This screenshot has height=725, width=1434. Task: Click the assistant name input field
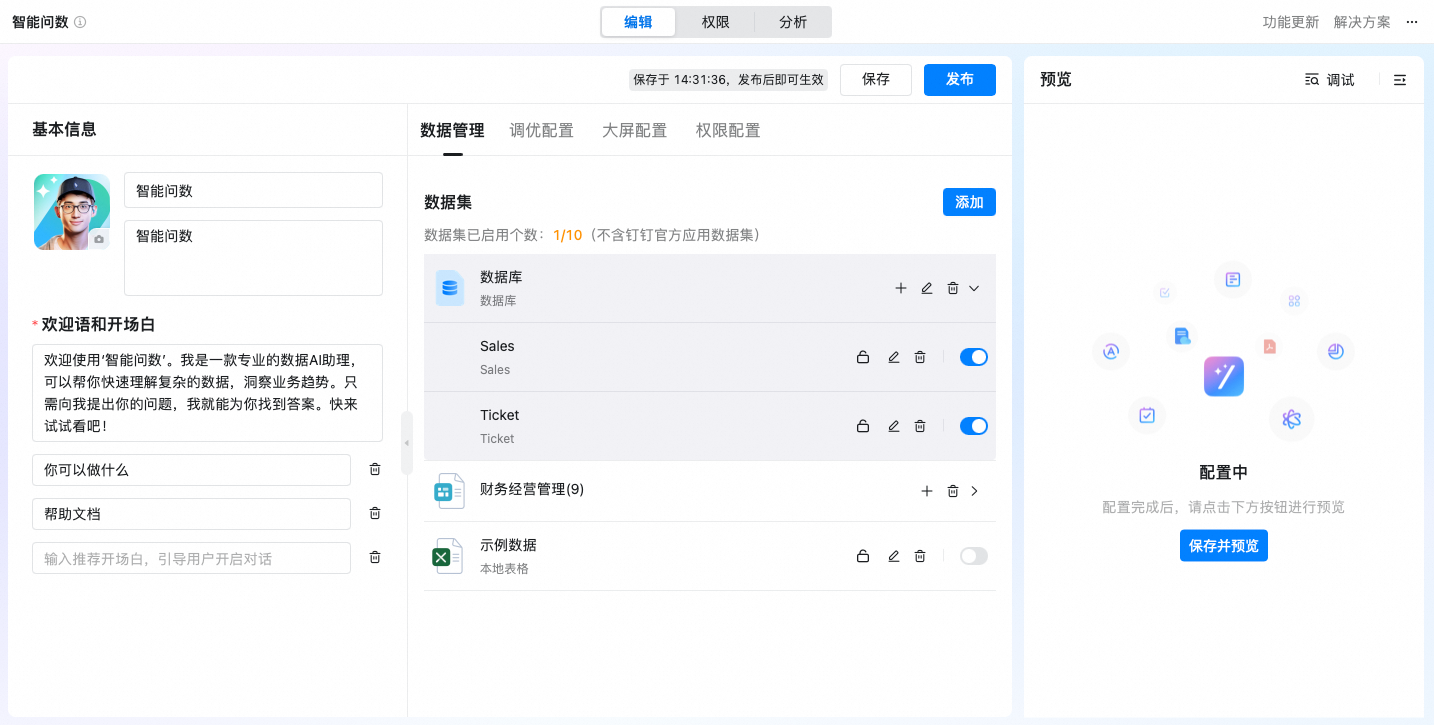tap(253, 190)
